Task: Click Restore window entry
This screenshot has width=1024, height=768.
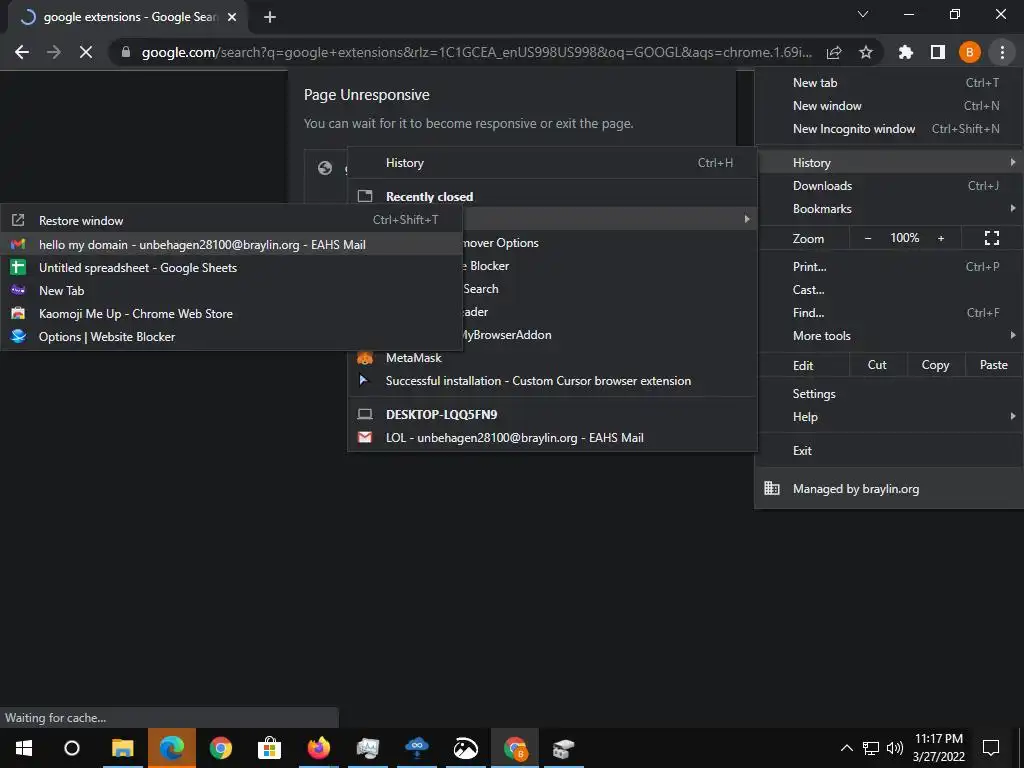Action: click(x=232, y=221)
